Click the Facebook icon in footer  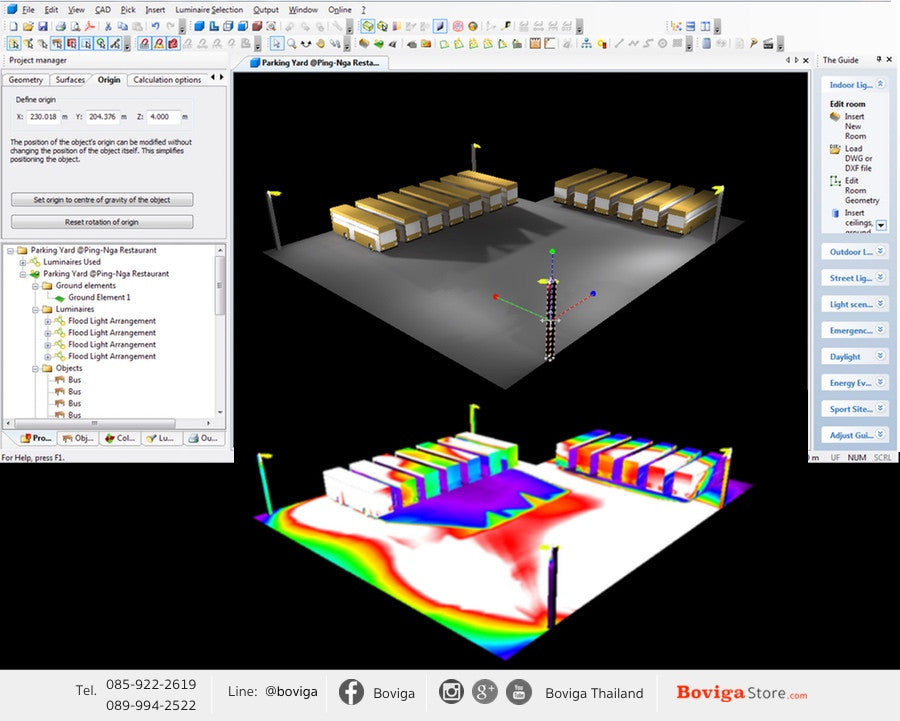point(351,692)
